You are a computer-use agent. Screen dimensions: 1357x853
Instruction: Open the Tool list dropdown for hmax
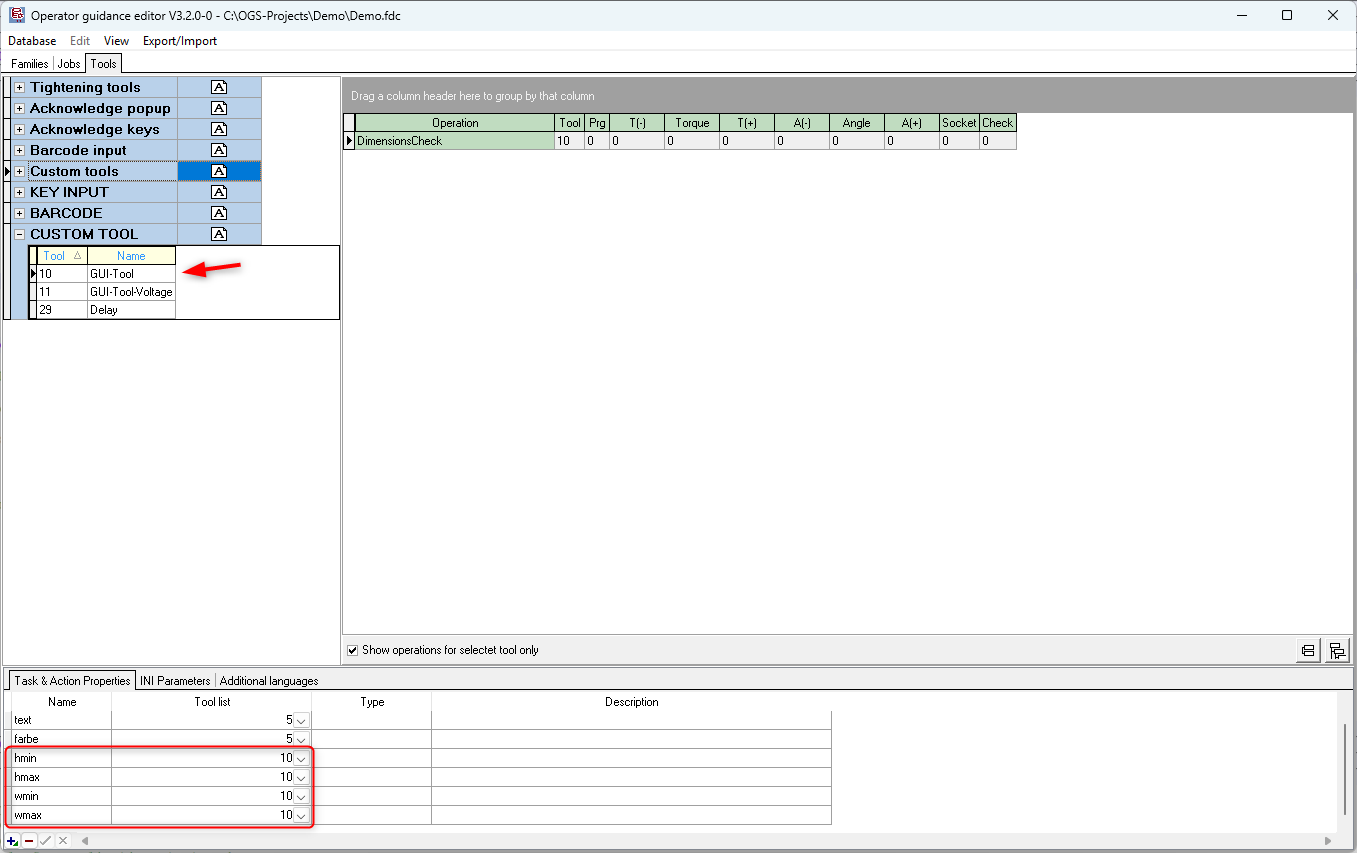tap(301, 778)
